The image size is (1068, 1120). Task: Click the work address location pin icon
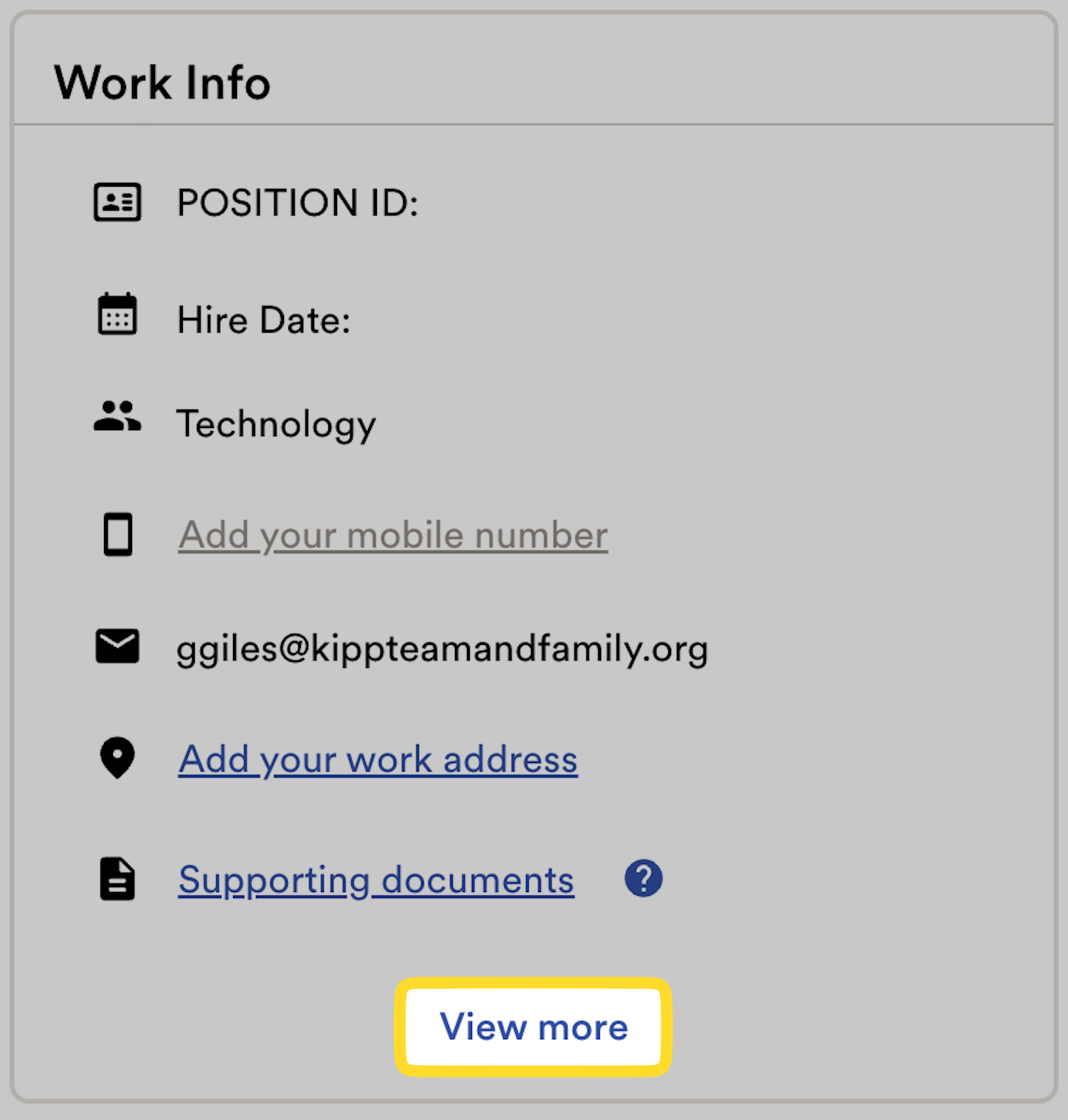(117, 758)
